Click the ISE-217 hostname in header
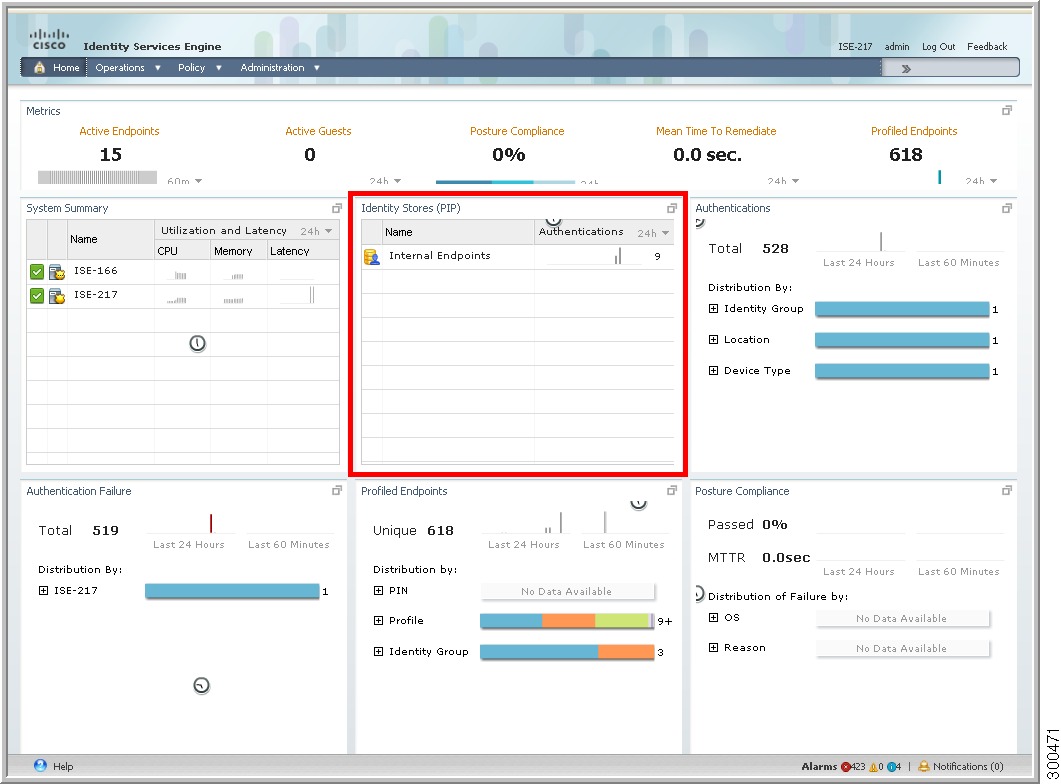1061x784 pixels. pos(855,47)
